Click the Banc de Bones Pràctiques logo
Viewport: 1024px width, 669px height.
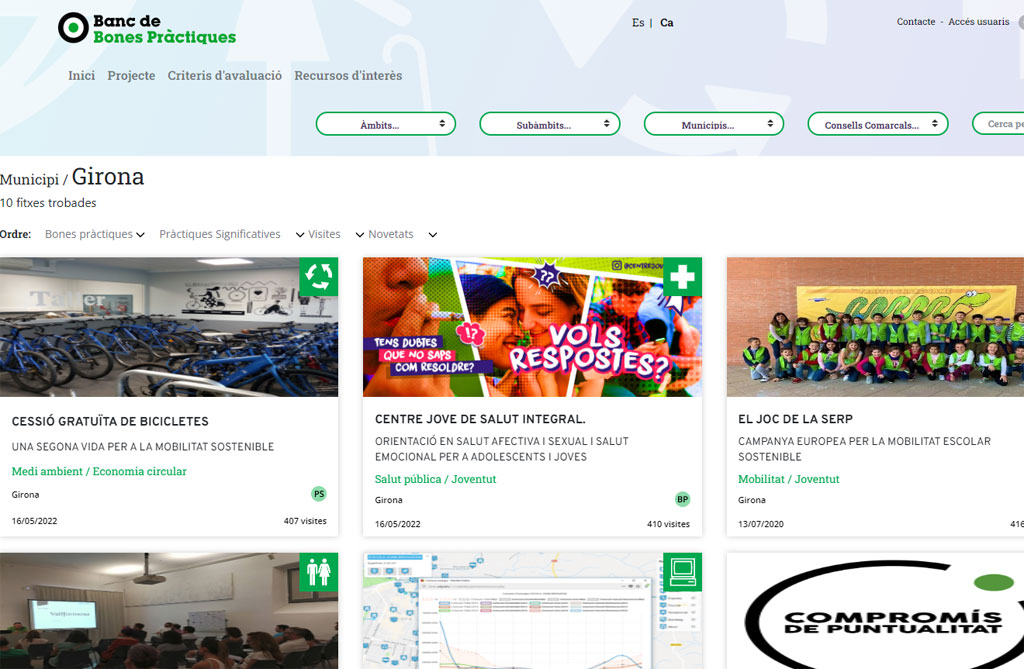[x=147, y=28]
